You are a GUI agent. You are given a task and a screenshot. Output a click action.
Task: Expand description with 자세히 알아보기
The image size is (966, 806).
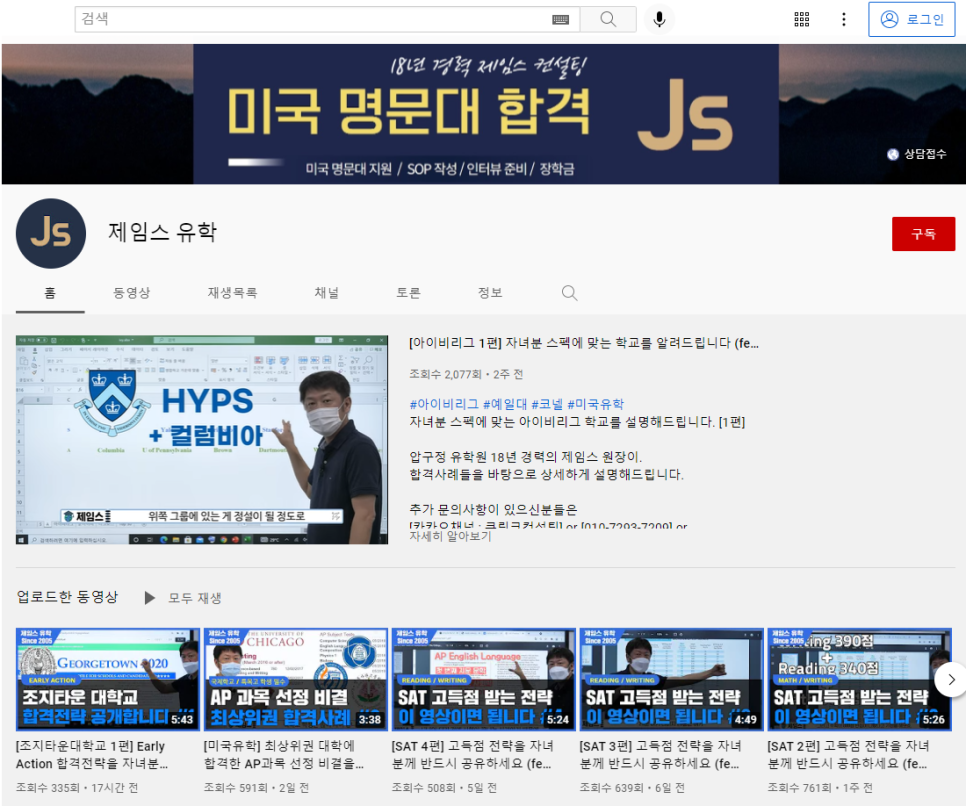[450, 536]
